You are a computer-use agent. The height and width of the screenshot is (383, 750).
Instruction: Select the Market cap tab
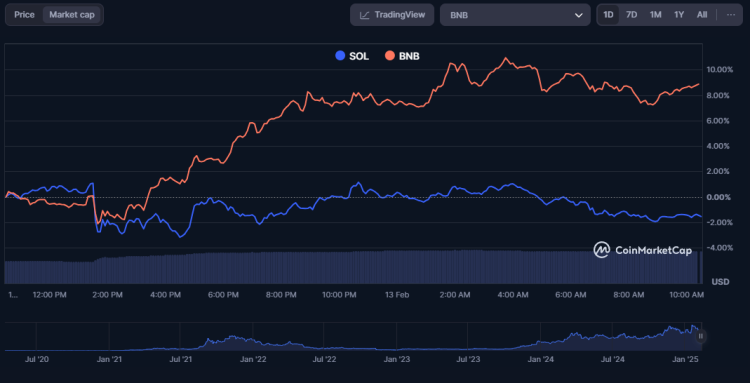[x=72, y=15]
